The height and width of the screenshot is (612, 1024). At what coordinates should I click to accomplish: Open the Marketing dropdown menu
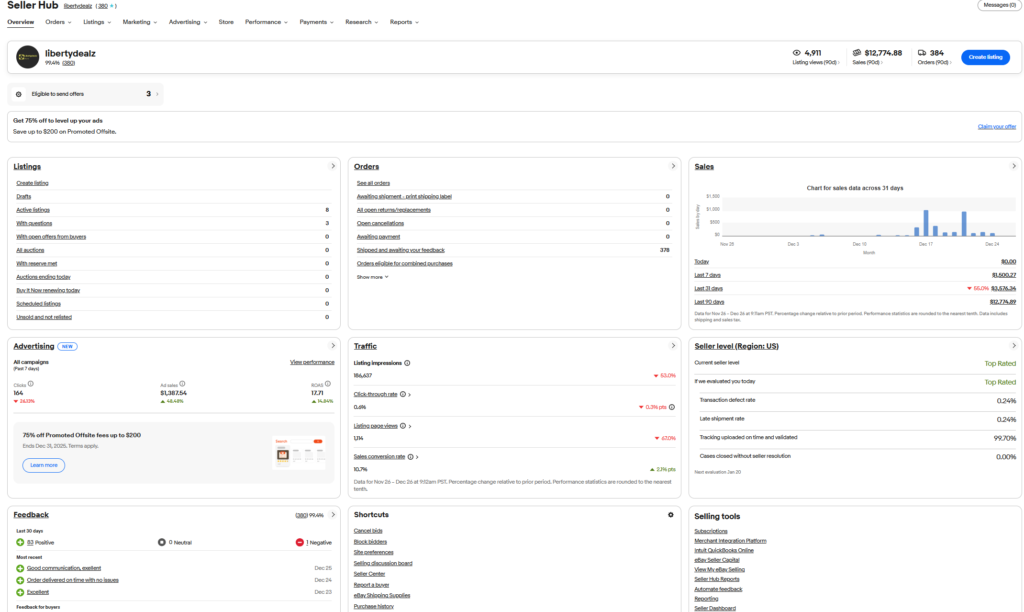[x=139, y=21]
